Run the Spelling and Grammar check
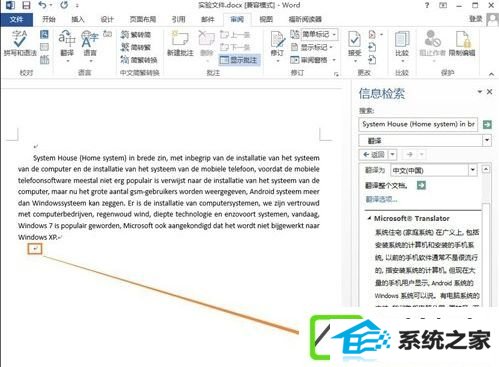This screenshot has height=367, width=499. tap(19, 43)
